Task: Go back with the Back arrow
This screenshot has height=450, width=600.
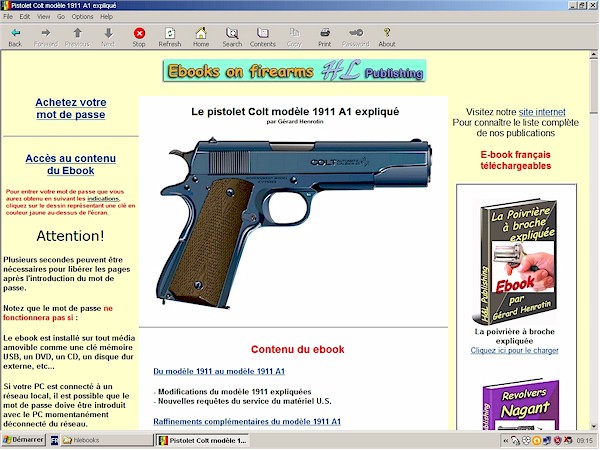Action: tap(15, 37)
